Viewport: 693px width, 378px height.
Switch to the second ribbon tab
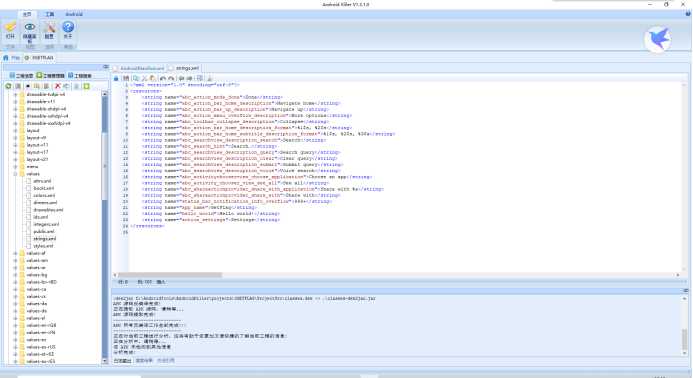[x=50, y=14]
